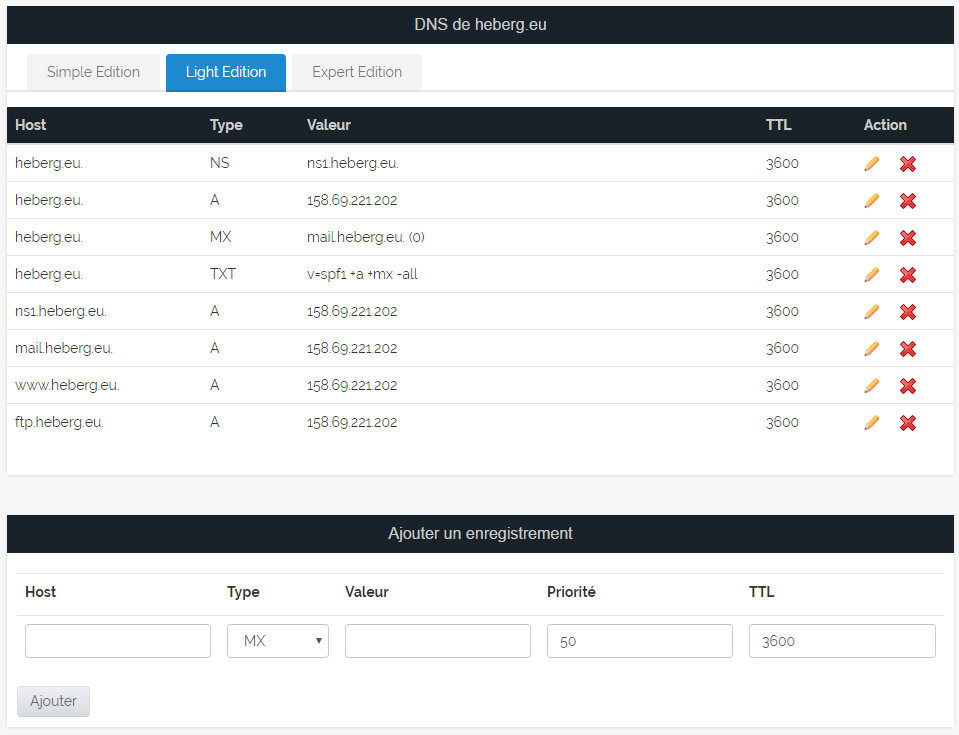This screenshot has width=959, height=735.
Task: Edit the heberg.eu A record
Action: 871,201
